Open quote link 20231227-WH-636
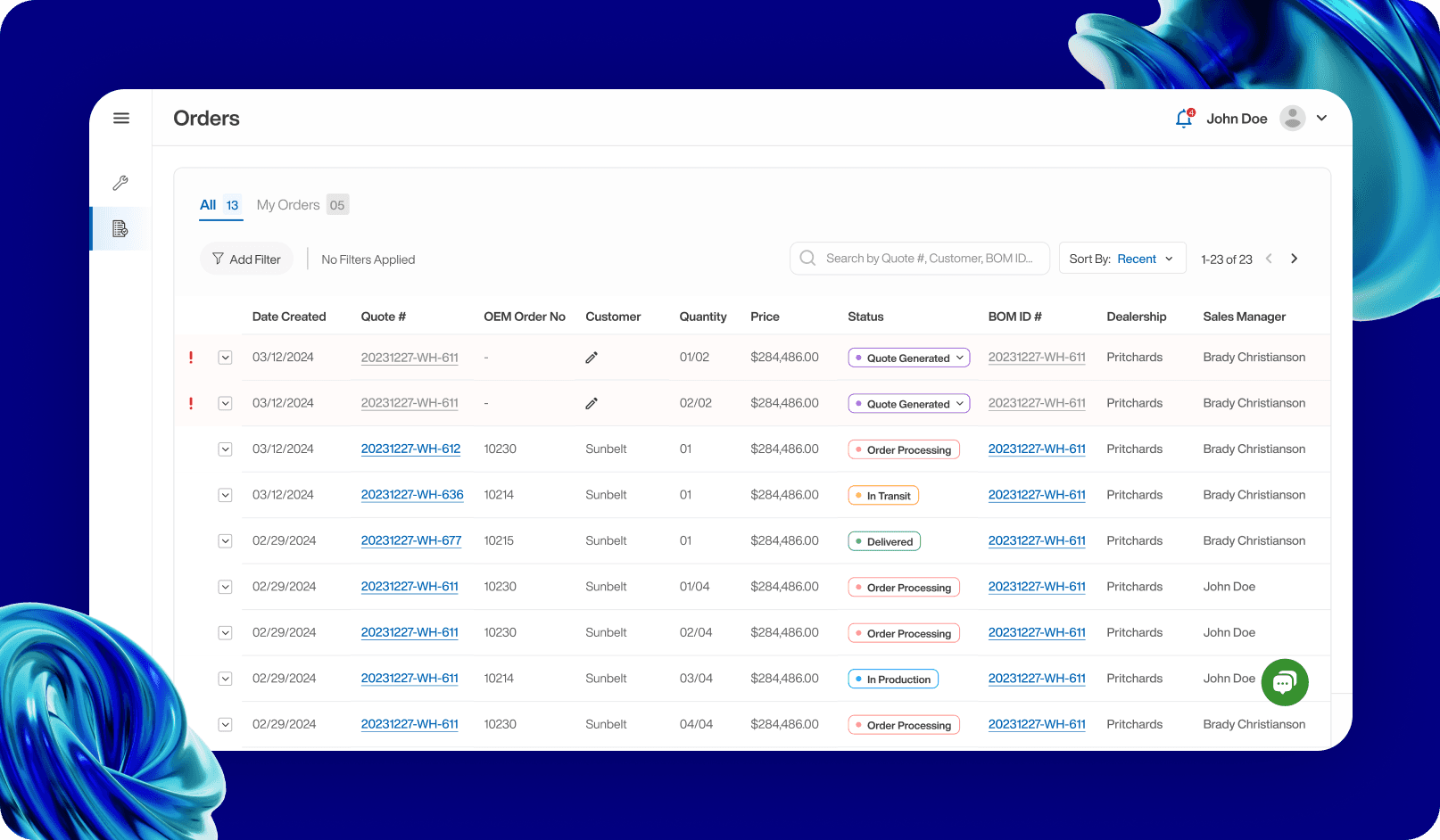The image size is (1440, 840). (x=412, y=495)
